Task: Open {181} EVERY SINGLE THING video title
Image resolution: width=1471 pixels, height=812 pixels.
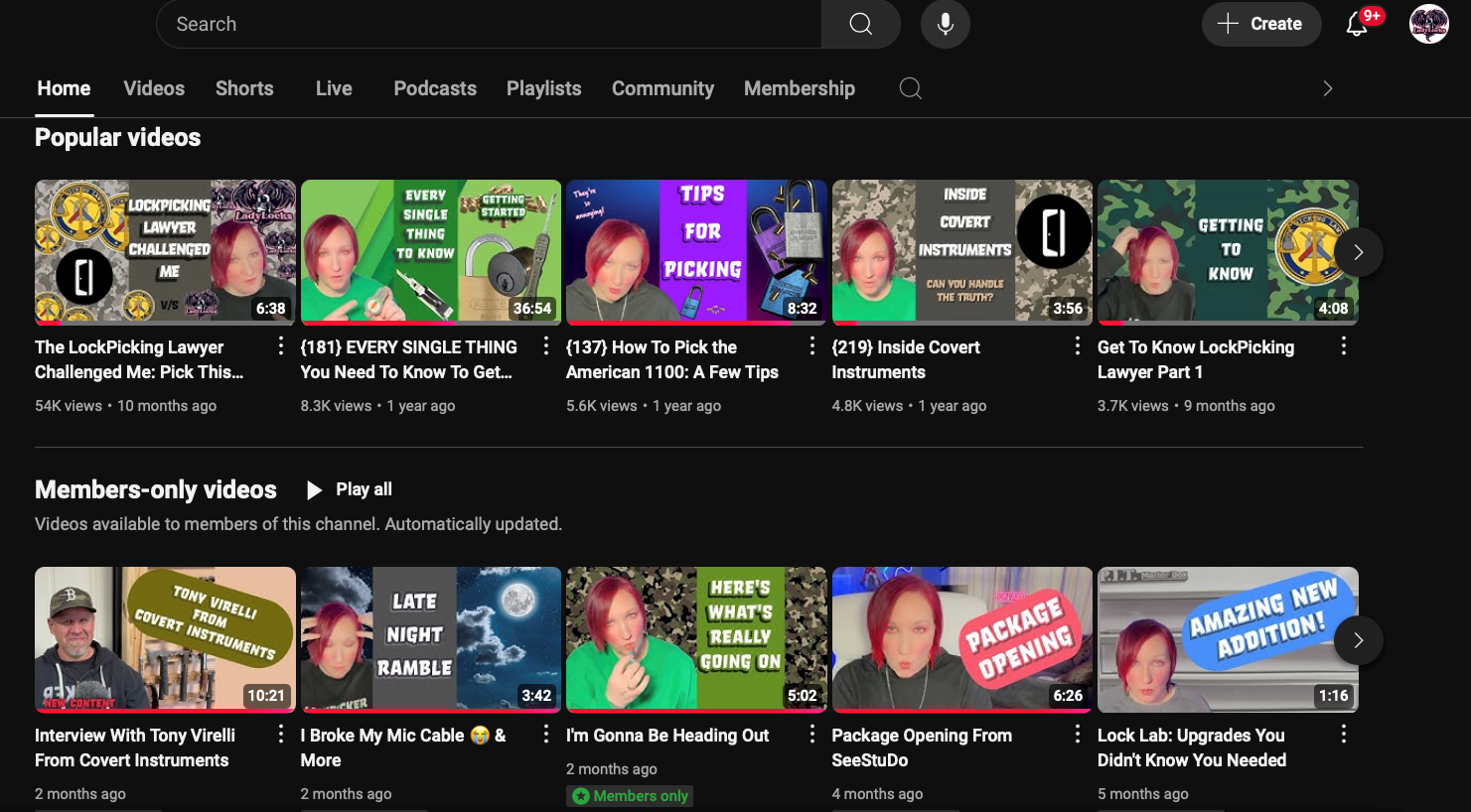Action: tap(409, 359)
